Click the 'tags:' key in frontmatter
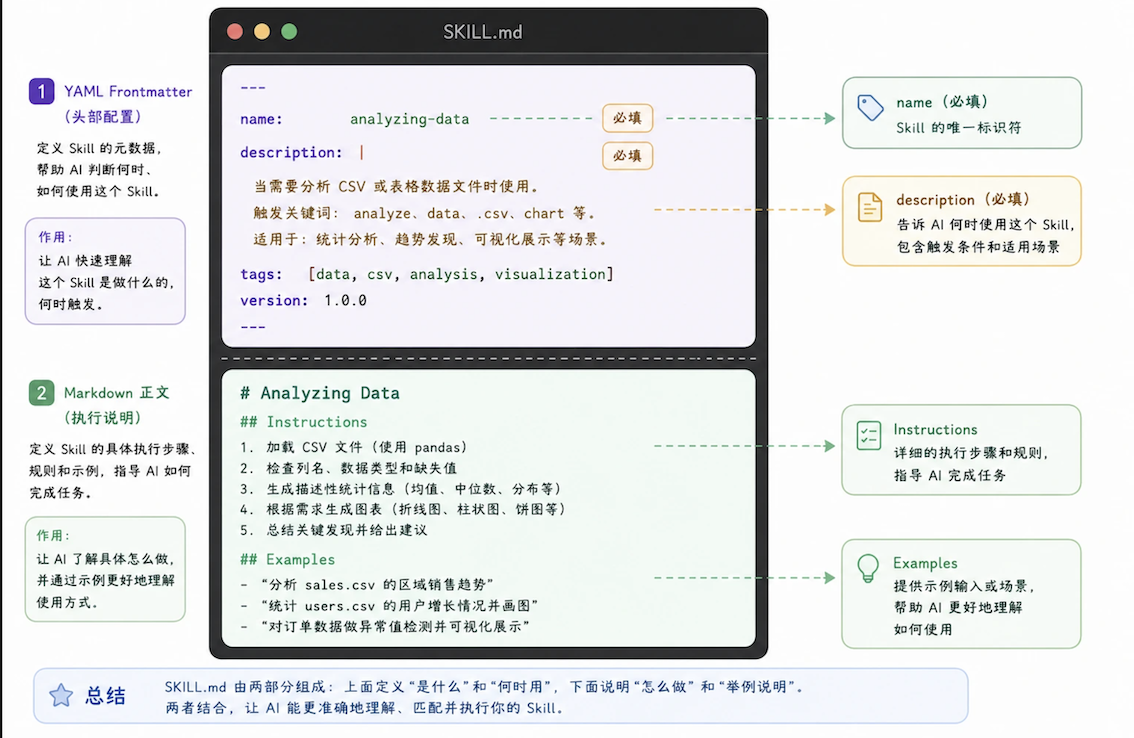1134x738 pixels. (x=261, y=274)
